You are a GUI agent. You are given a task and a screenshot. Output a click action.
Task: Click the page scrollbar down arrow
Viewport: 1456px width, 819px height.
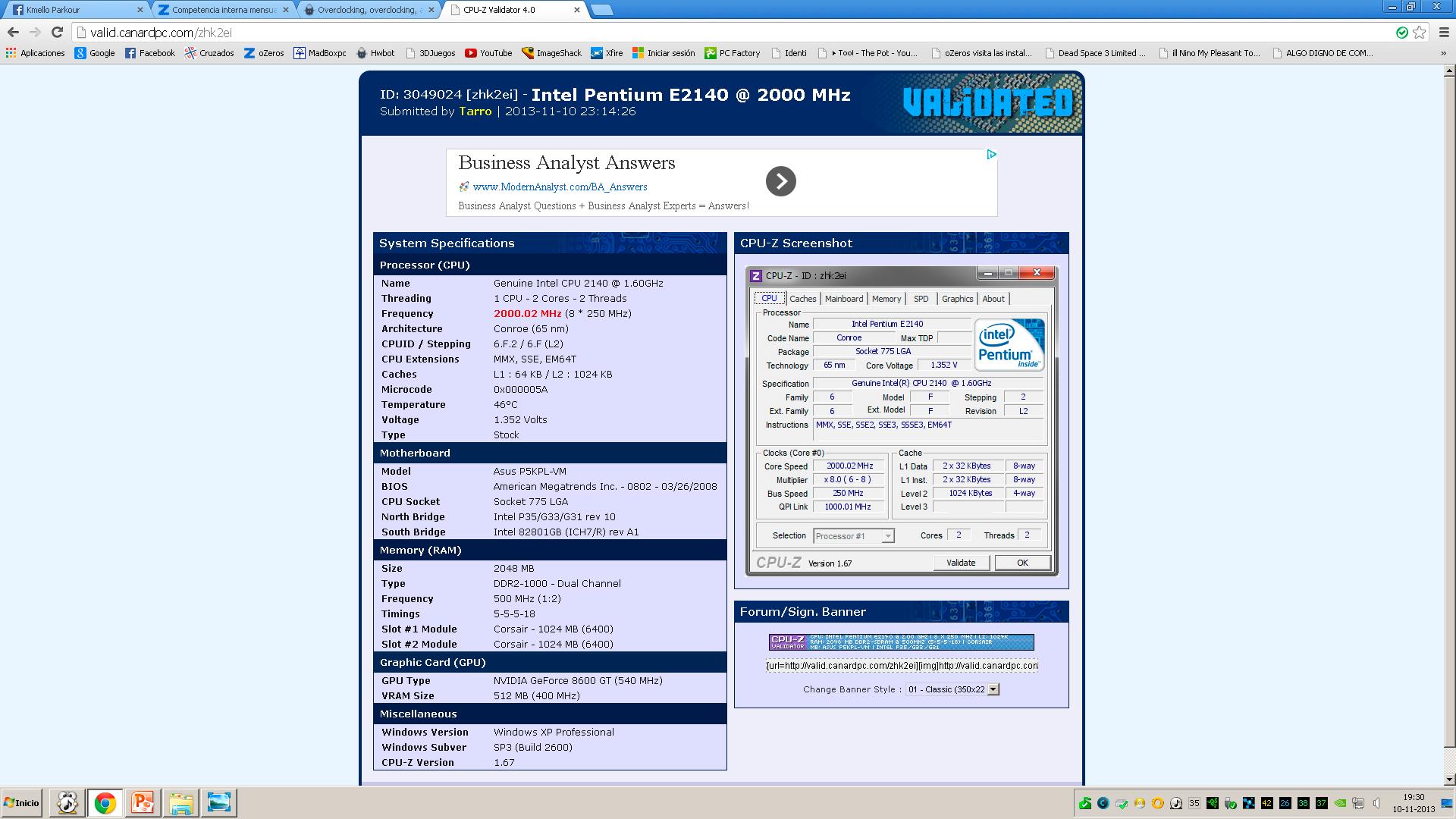[1449, 779]
